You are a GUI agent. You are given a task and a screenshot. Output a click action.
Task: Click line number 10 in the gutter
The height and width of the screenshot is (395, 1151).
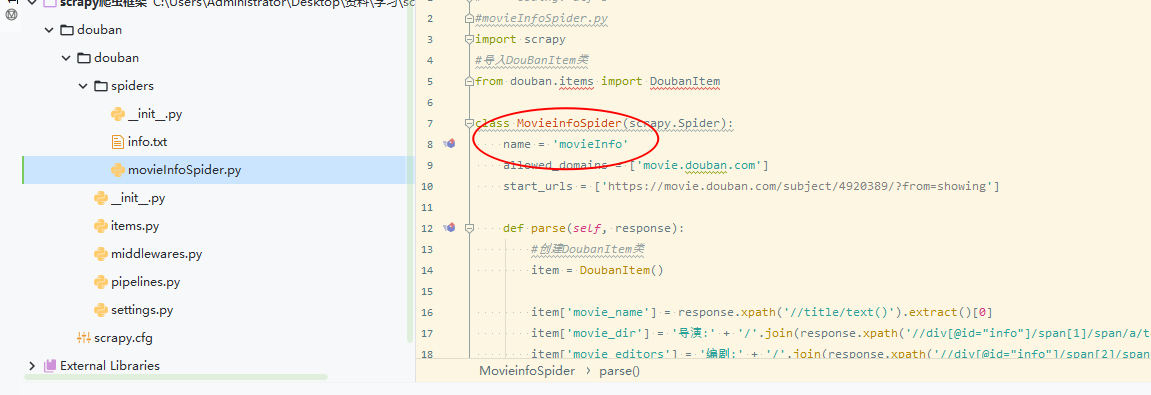[x=426, y=186]
